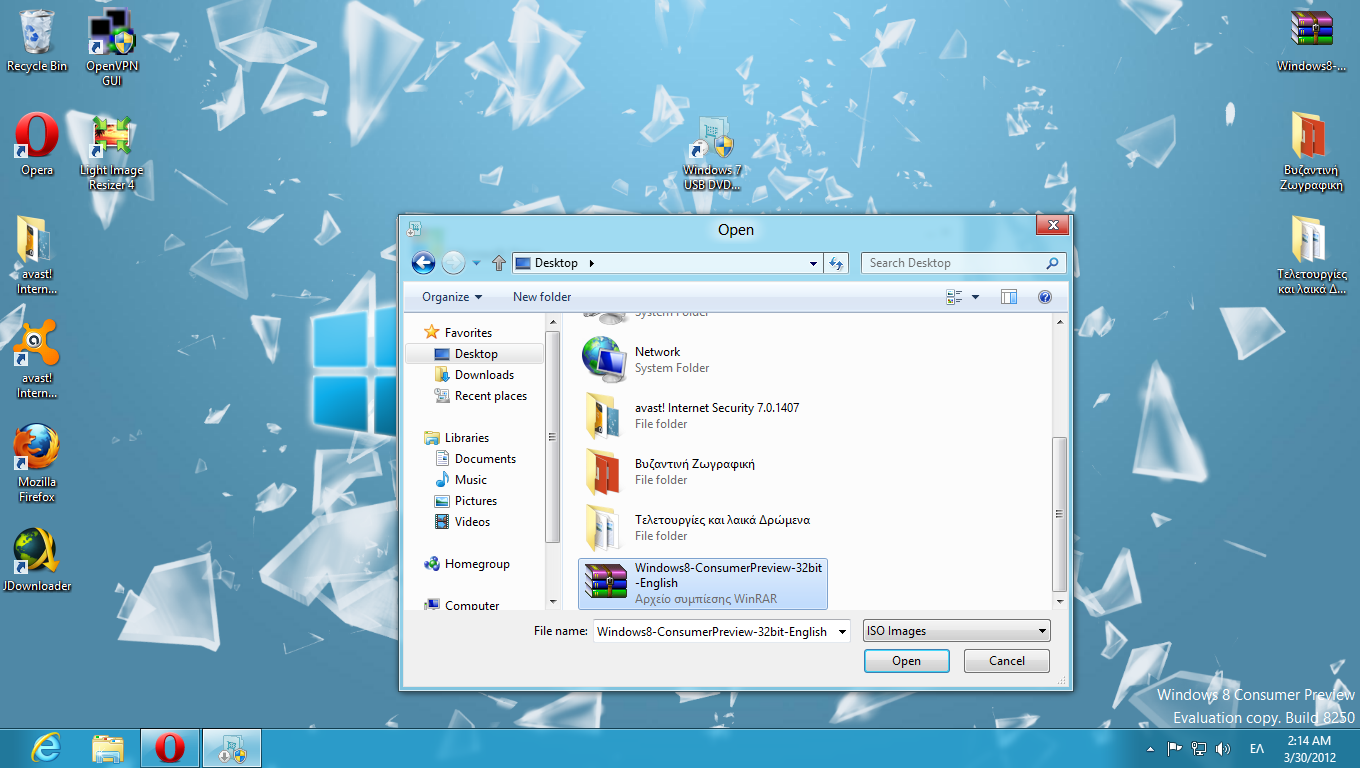This screenshot has height=768, width=1360.
Task: Select Pictures library in navigation pane
Action: coord(476,501)
